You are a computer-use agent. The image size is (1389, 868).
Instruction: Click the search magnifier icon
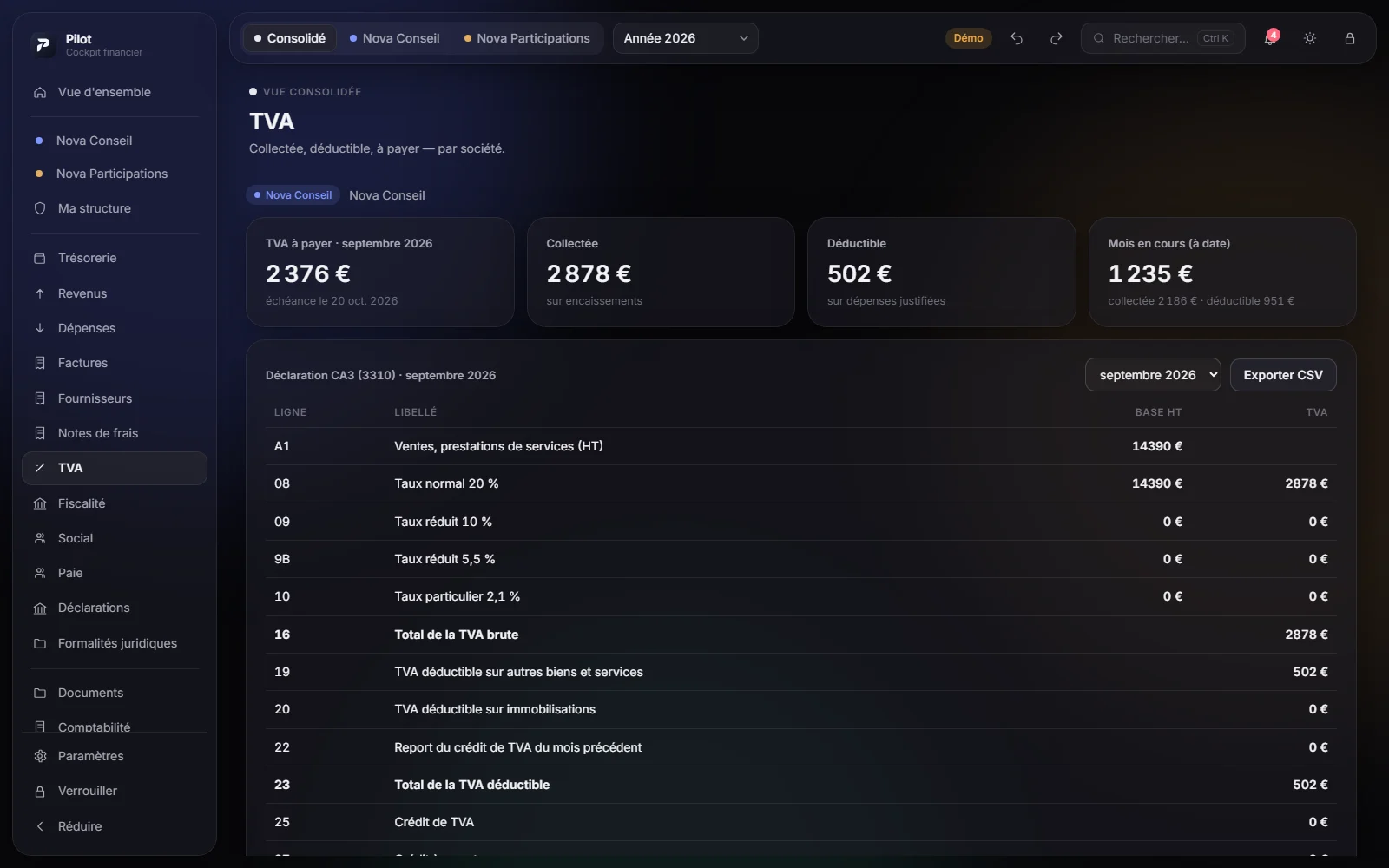[1099, 38]
